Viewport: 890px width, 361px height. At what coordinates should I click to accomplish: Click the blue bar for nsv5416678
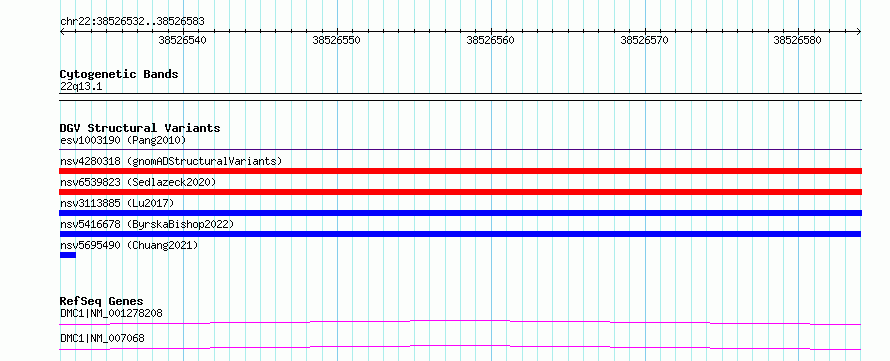coord(460,234)
